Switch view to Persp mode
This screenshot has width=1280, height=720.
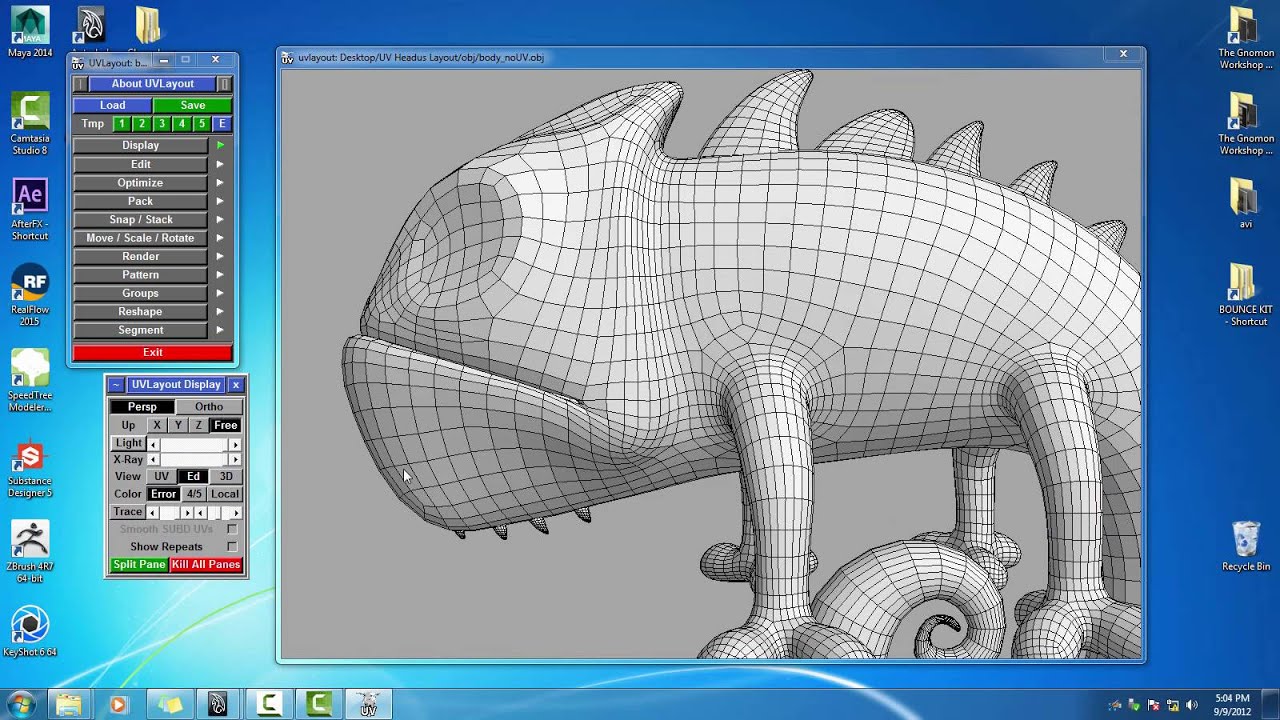142,407
